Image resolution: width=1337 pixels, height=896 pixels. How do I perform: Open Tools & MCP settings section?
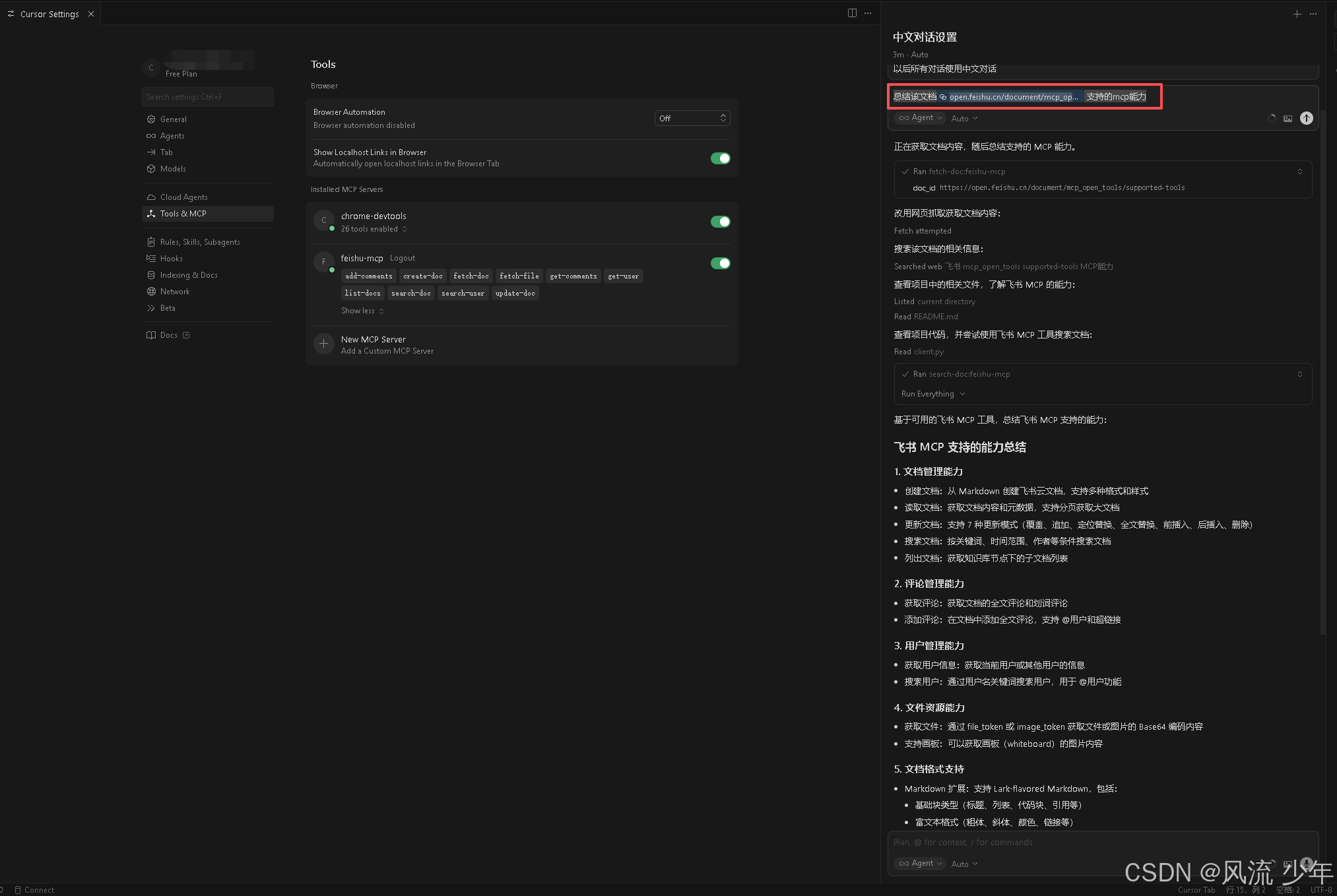click(x=183, y=214)
